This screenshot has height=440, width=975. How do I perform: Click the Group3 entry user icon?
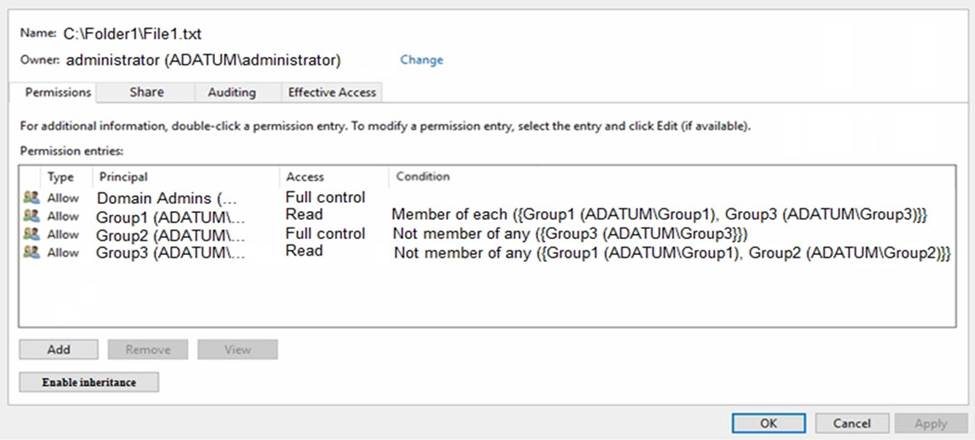[x=31, y=252]
